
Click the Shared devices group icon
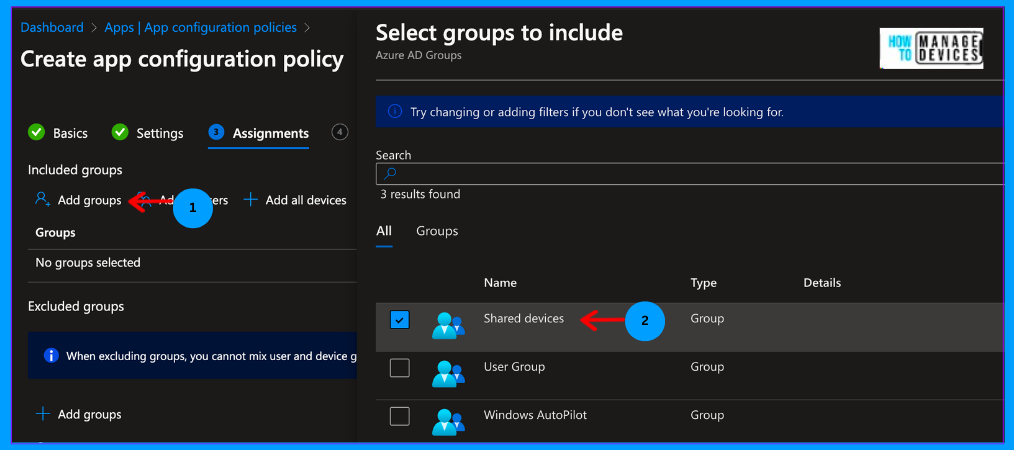point(448,325)
